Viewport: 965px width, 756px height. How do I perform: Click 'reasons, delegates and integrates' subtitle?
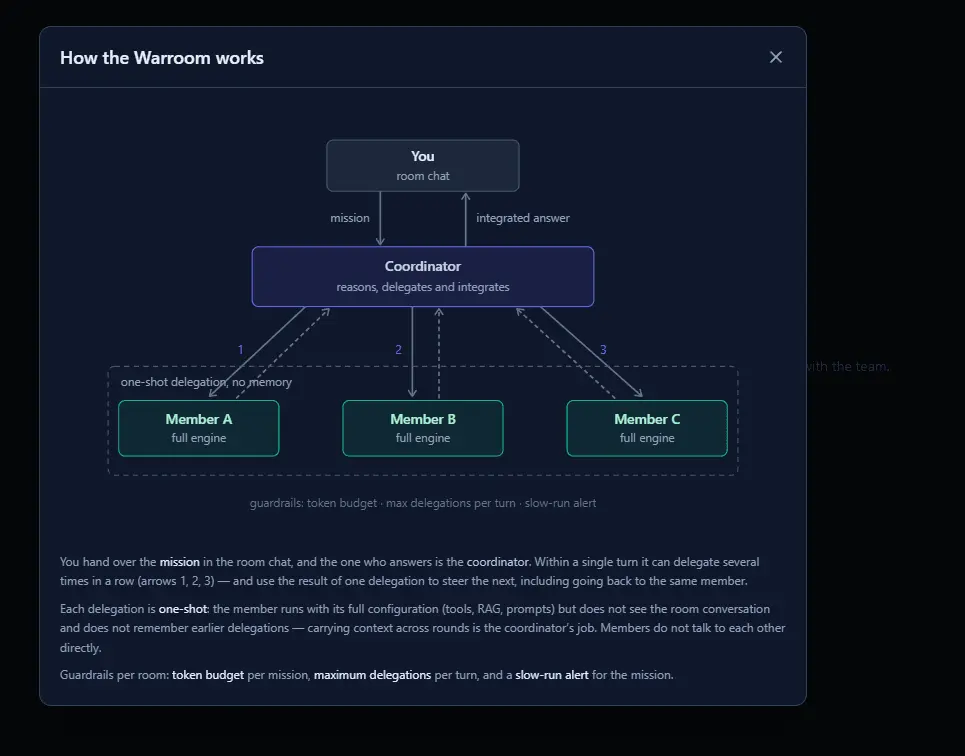(x=423, y=287)
